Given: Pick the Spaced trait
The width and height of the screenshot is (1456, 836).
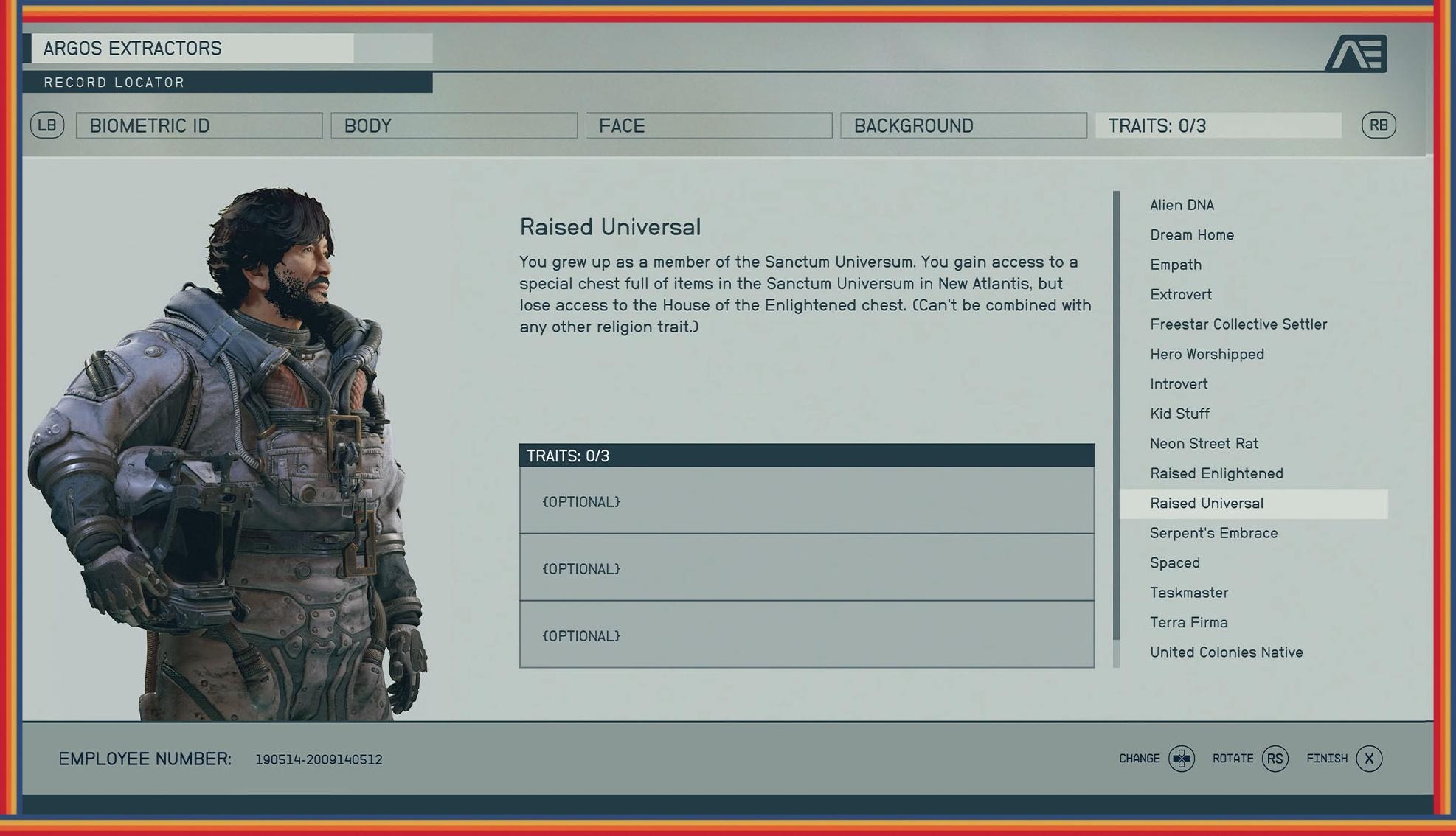Looking at the screenshot, I should click(x=1175, y=563).
